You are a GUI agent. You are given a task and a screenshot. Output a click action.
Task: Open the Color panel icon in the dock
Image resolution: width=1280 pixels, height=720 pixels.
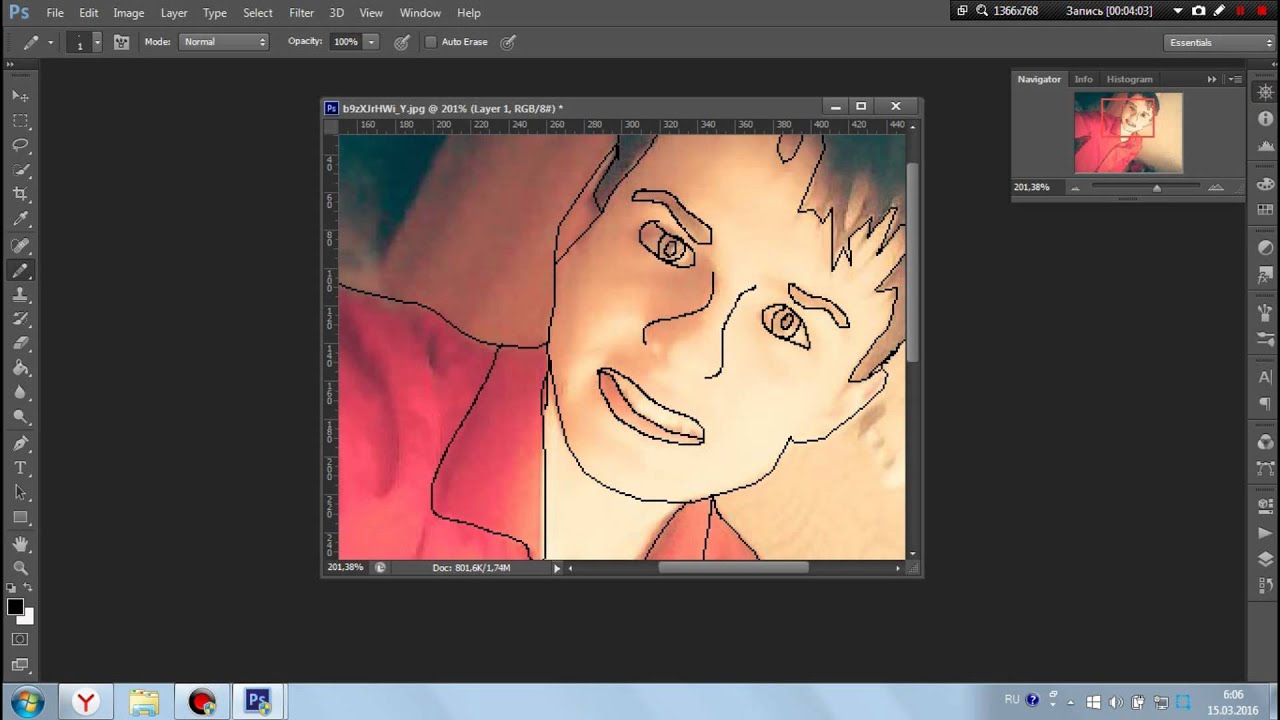tap(1265, 184)
